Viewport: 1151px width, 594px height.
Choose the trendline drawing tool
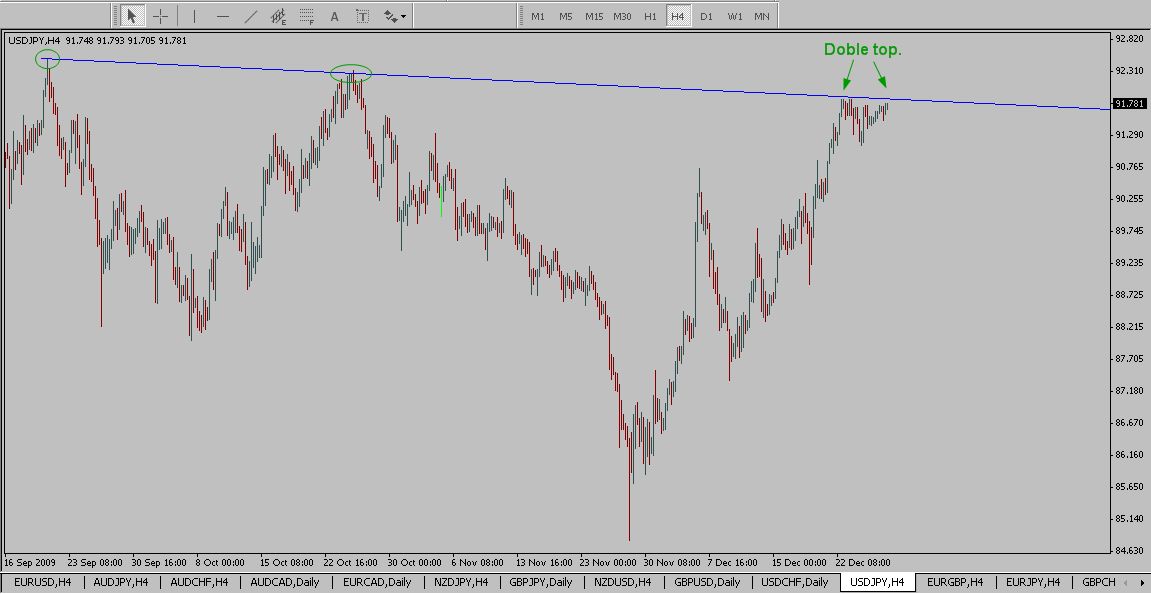point(251,16)
